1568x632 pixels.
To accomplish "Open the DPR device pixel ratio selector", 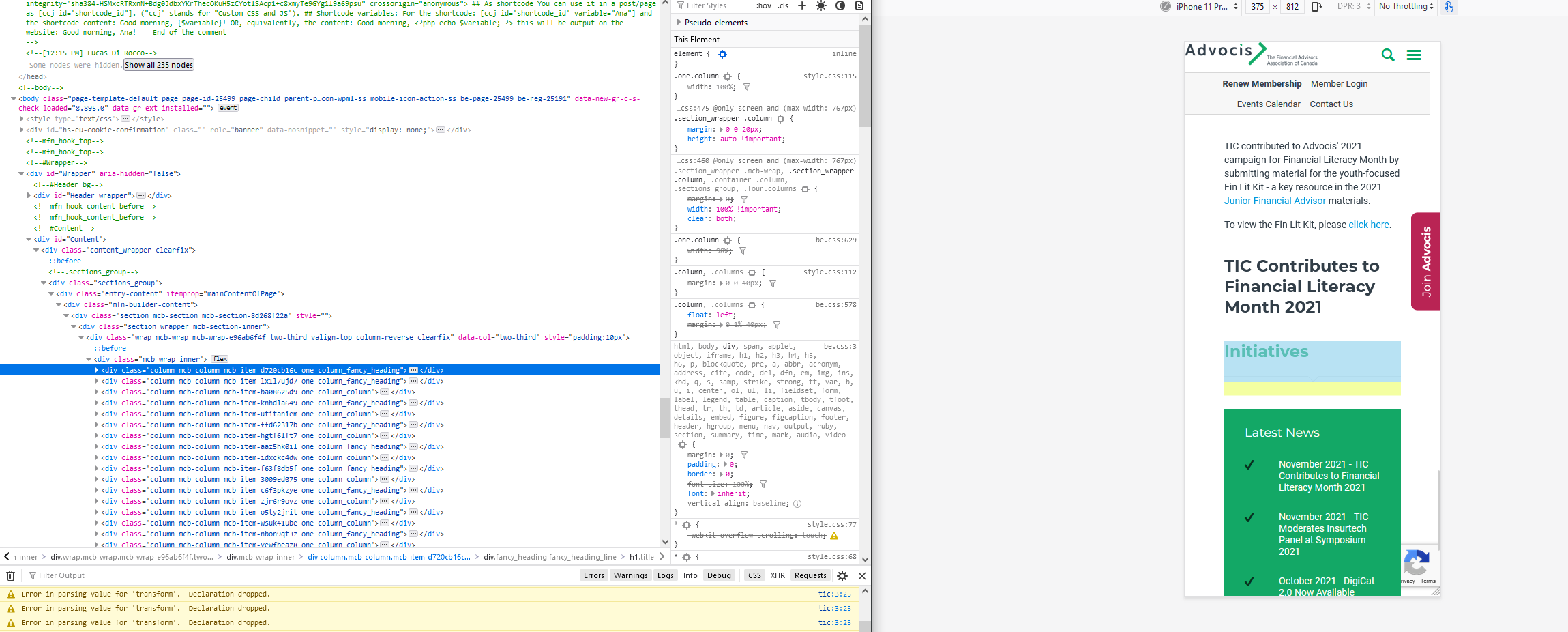I will pyautogui.click(x=1354, y=6).
